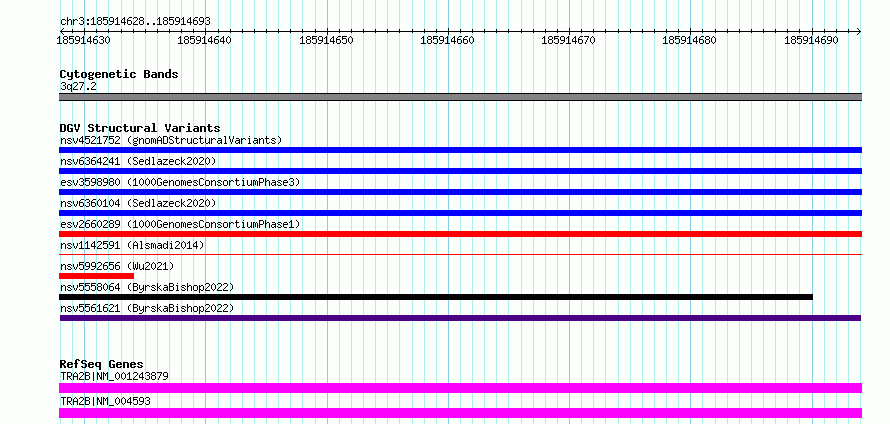Open esv3598980 (1000GenomesConsortiumPhase3) label
This screenshot has height=424, width=890.
(x=180, y=182)
